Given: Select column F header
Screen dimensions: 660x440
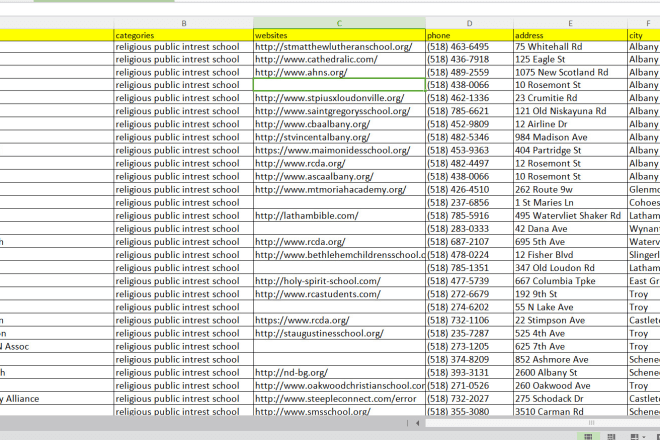Looking at the screenshot, I should click(x=644, y=24).
